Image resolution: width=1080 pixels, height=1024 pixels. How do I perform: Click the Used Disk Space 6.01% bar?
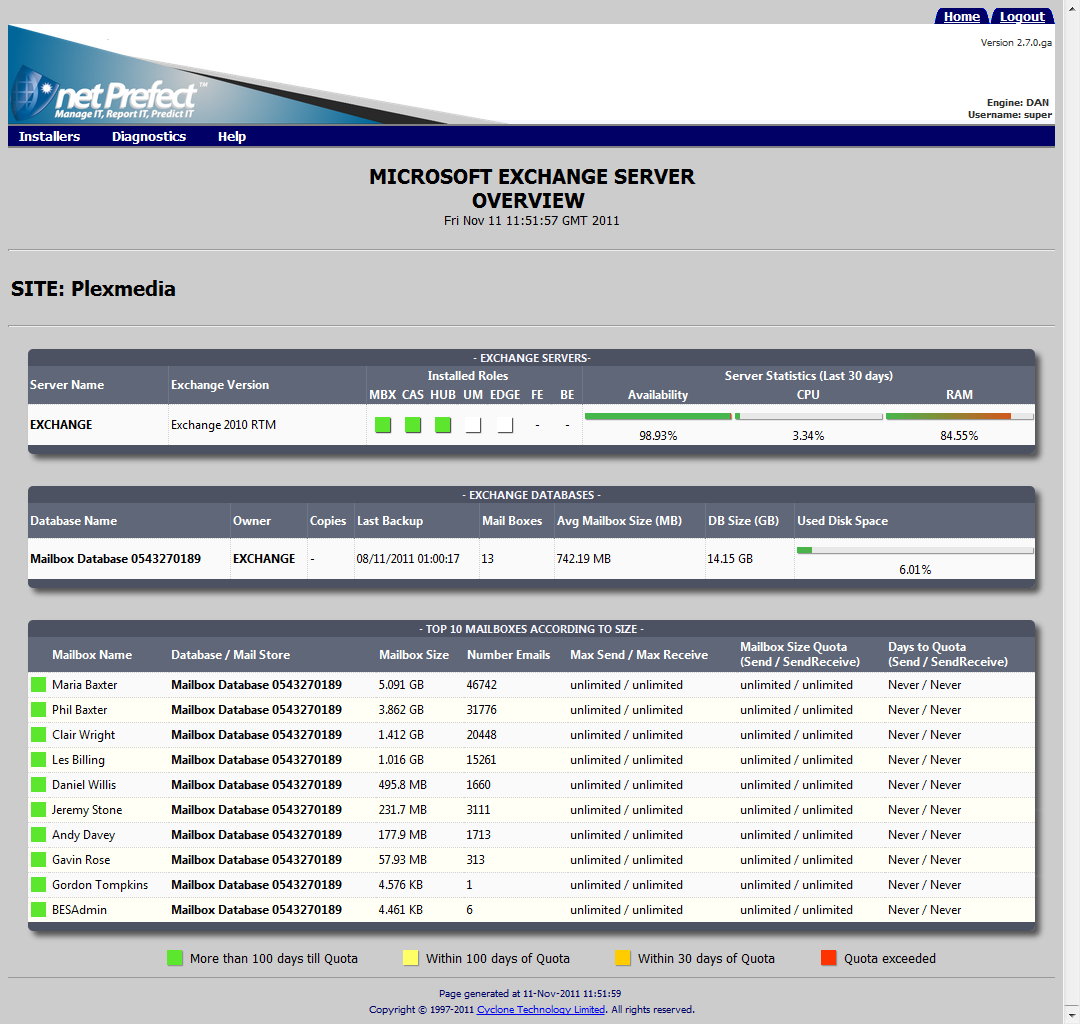pyautogui.click(x=915, y=550)
